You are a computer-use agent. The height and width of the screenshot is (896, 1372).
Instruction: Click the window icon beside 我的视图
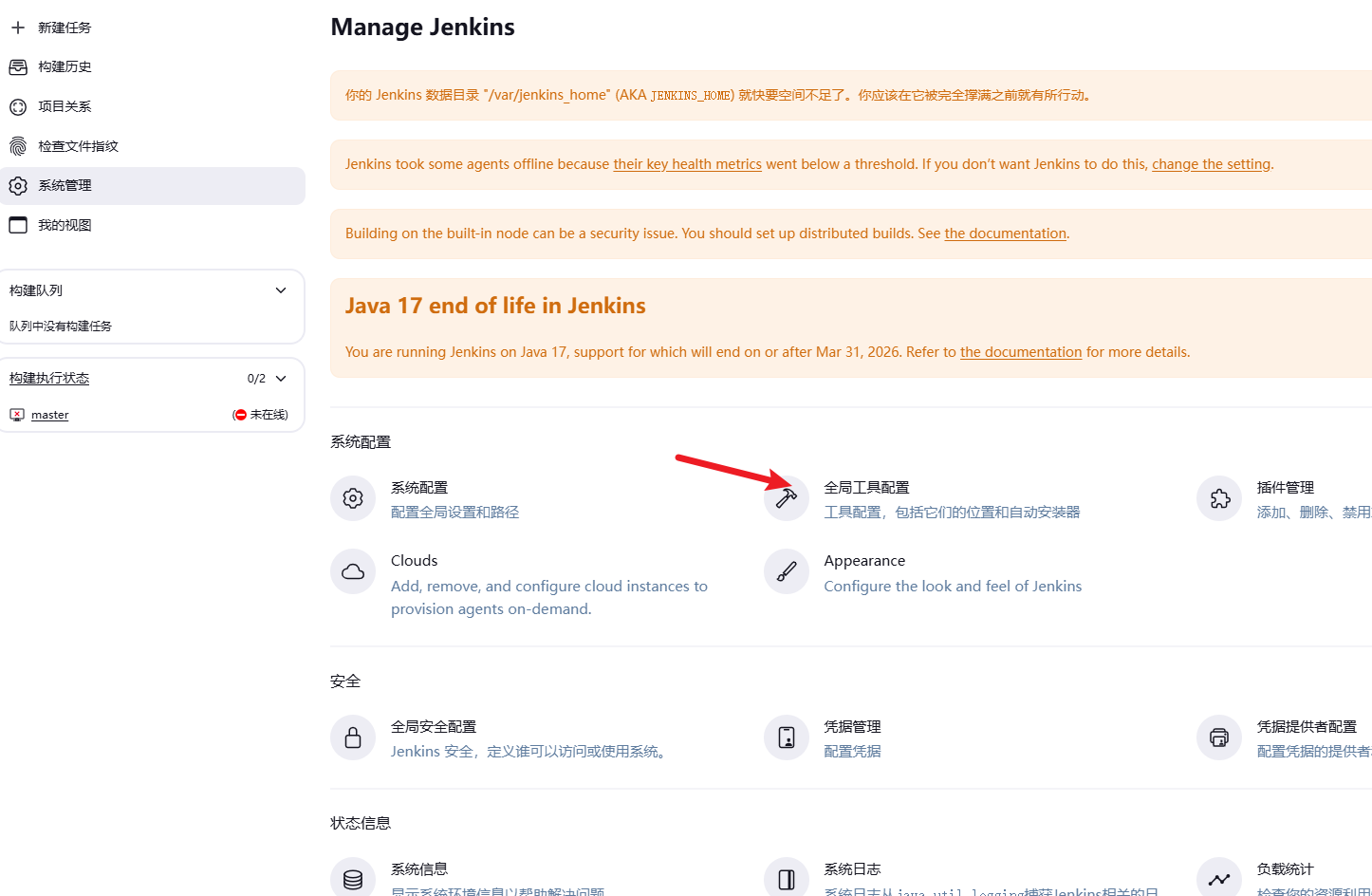[x=18, y=225]
